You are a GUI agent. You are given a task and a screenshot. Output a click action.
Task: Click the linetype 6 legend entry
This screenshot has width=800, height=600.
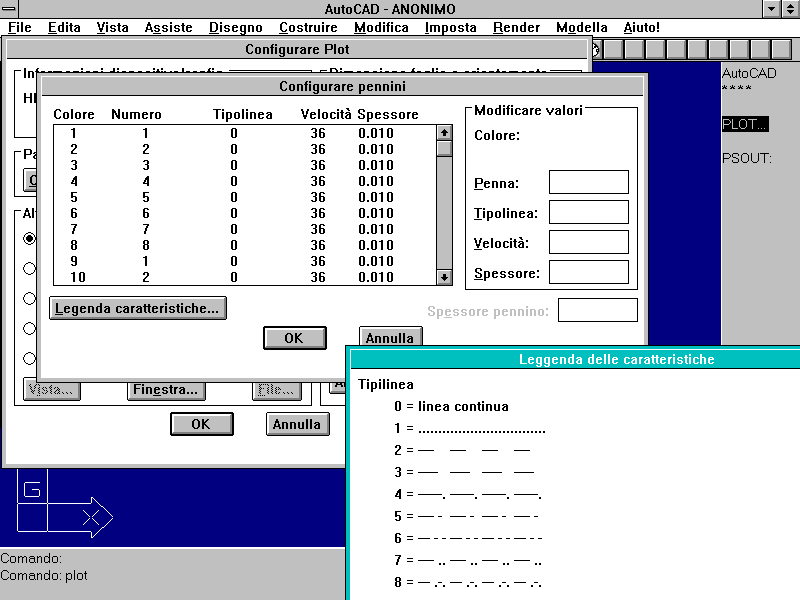point(468,538)
